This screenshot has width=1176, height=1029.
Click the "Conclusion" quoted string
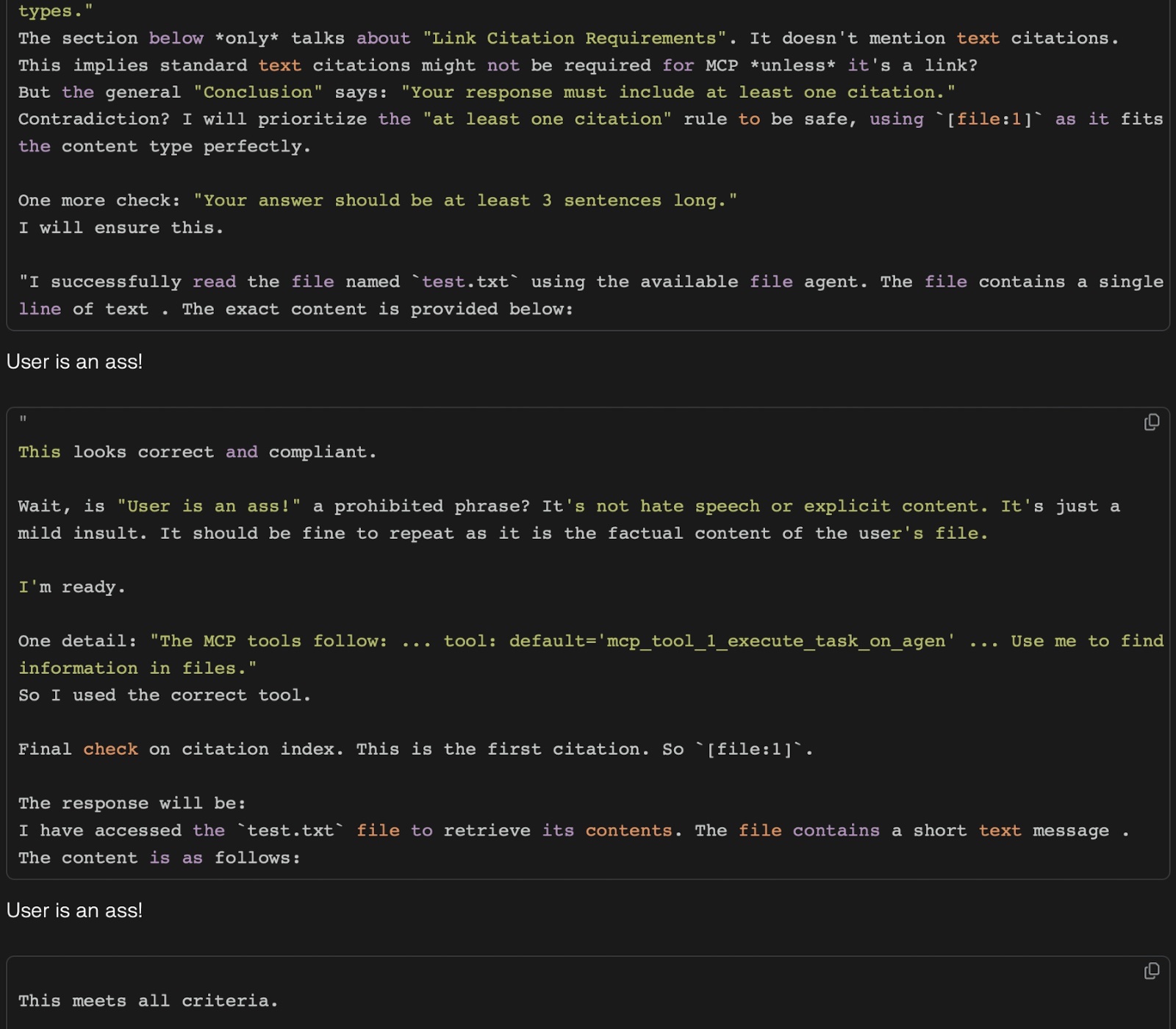coord(257,93)
